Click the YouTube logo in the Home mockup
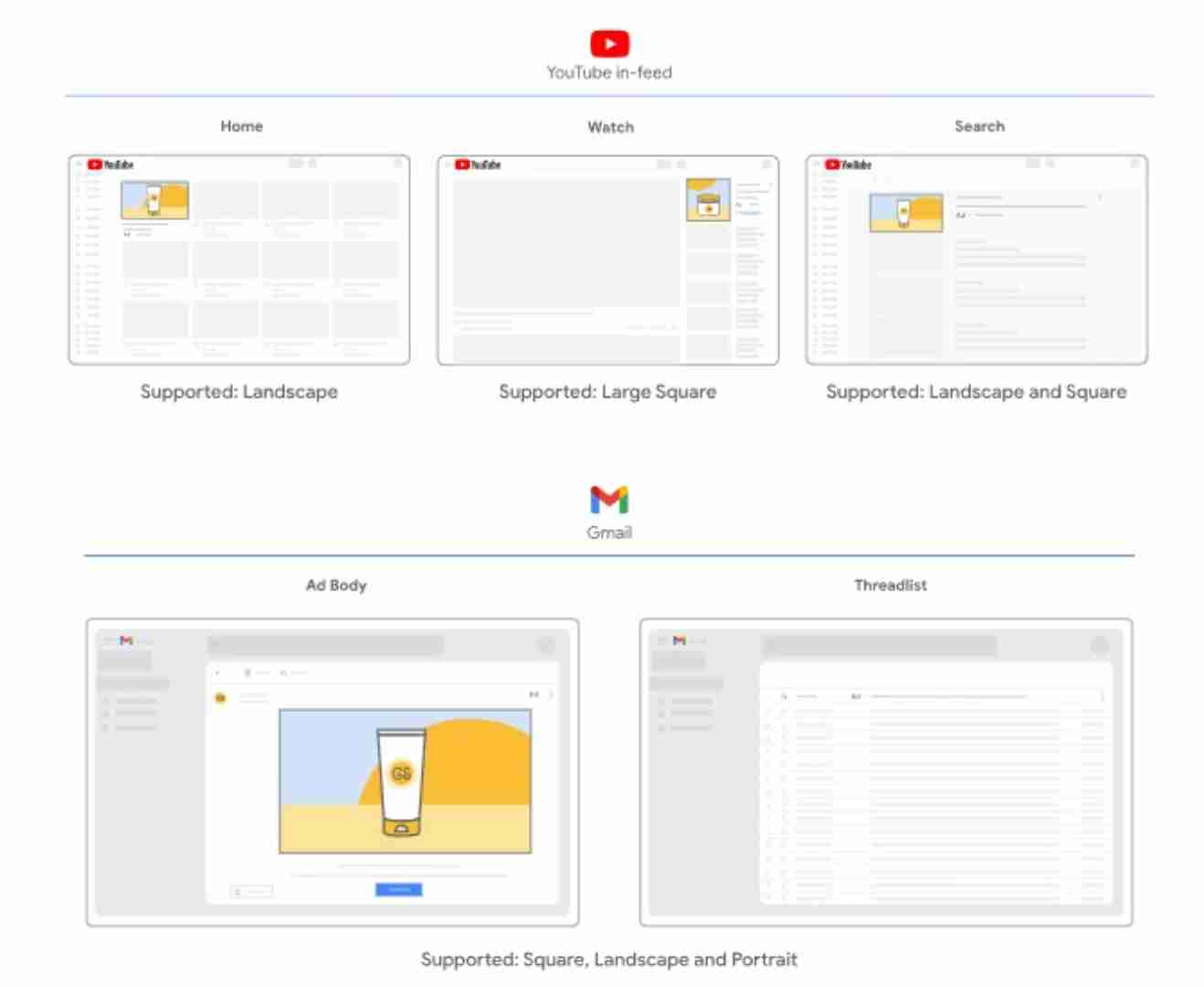 (x=110, y=164)
